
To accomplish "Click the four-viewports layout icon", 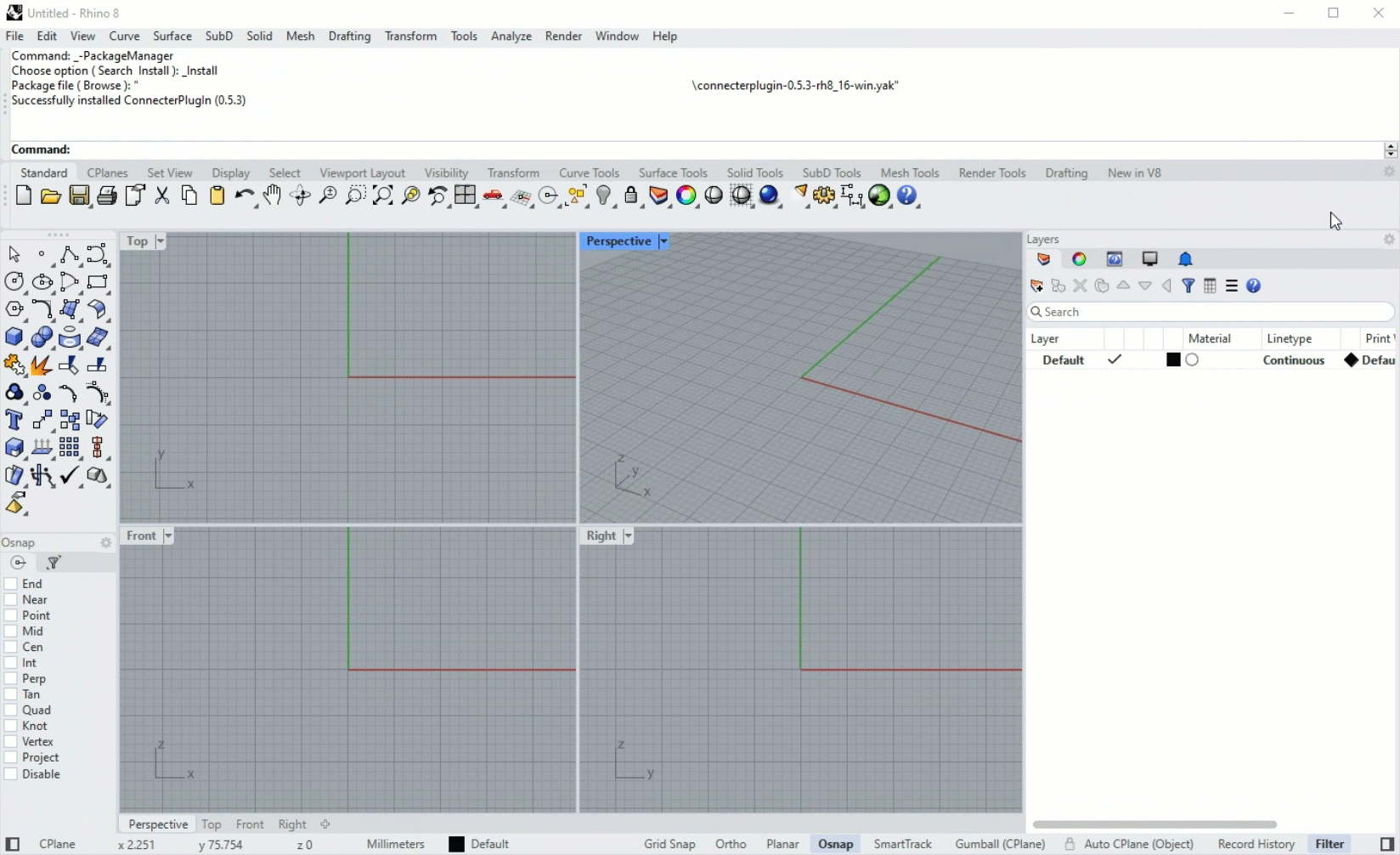I will tap(466, 195).
